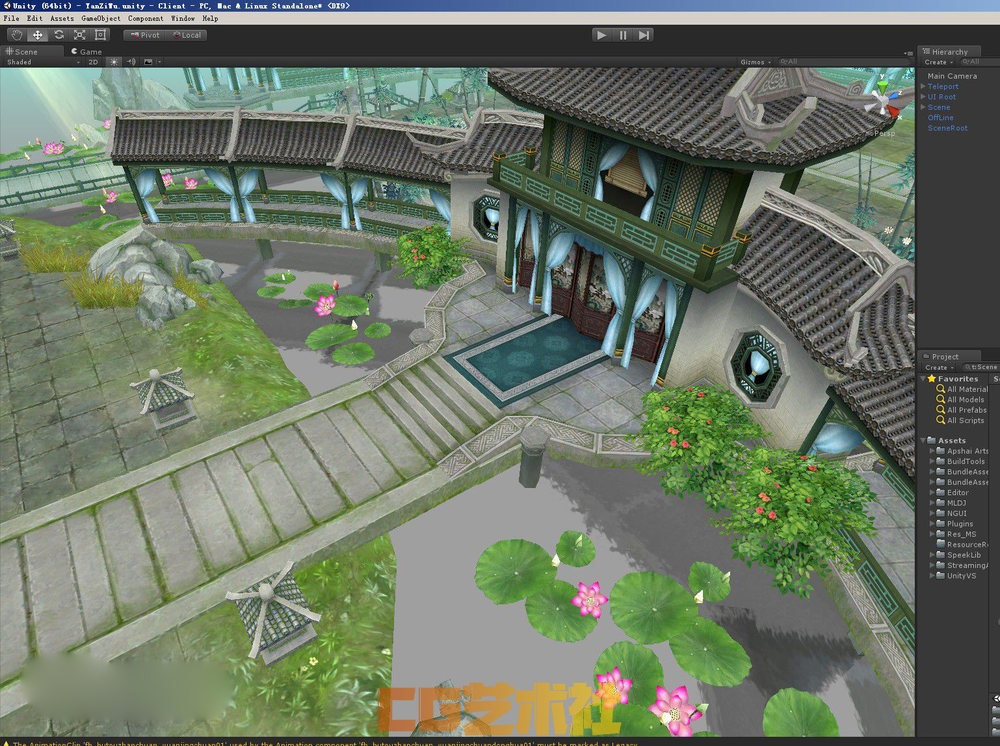Select the SpeekLib folder icon

(940, 555)
